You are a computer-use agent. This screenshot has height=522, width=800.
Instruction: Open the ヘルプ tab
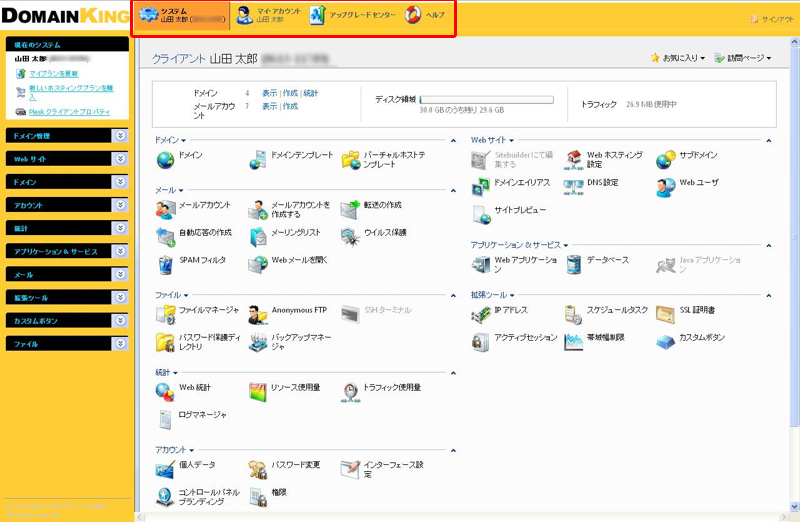pos(425,15)
